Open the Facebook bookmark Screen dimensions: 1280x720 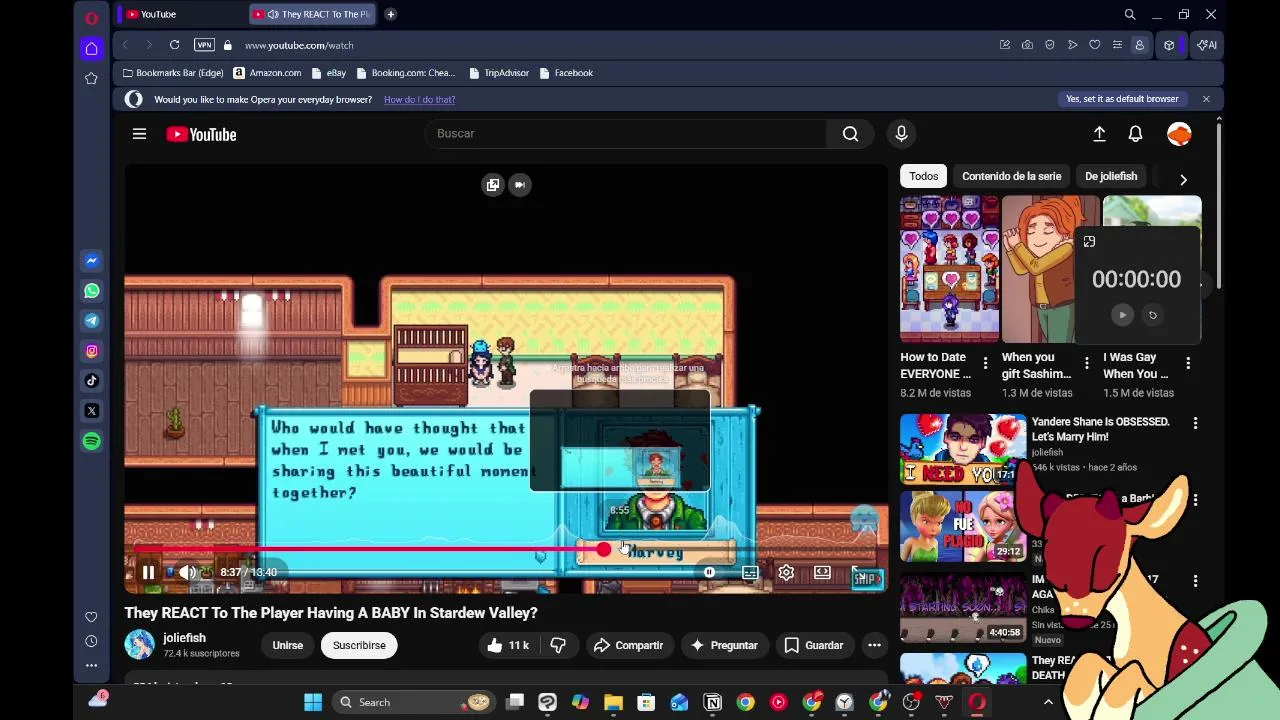pyautogui.click(x=565, y=73)
